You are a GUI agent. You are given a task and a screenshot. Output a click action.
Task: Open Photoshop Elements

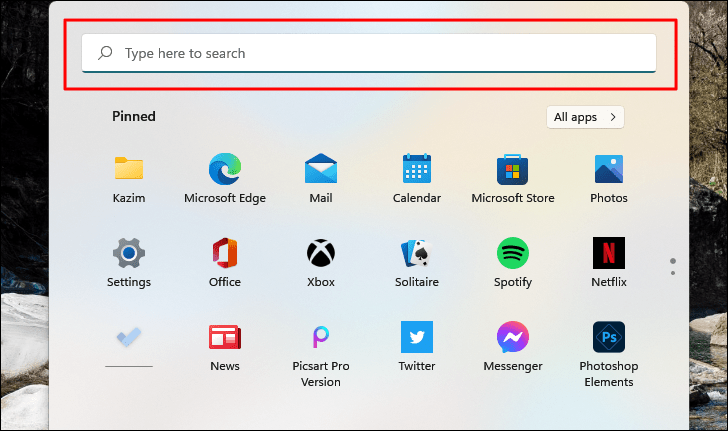coord(609,354)
